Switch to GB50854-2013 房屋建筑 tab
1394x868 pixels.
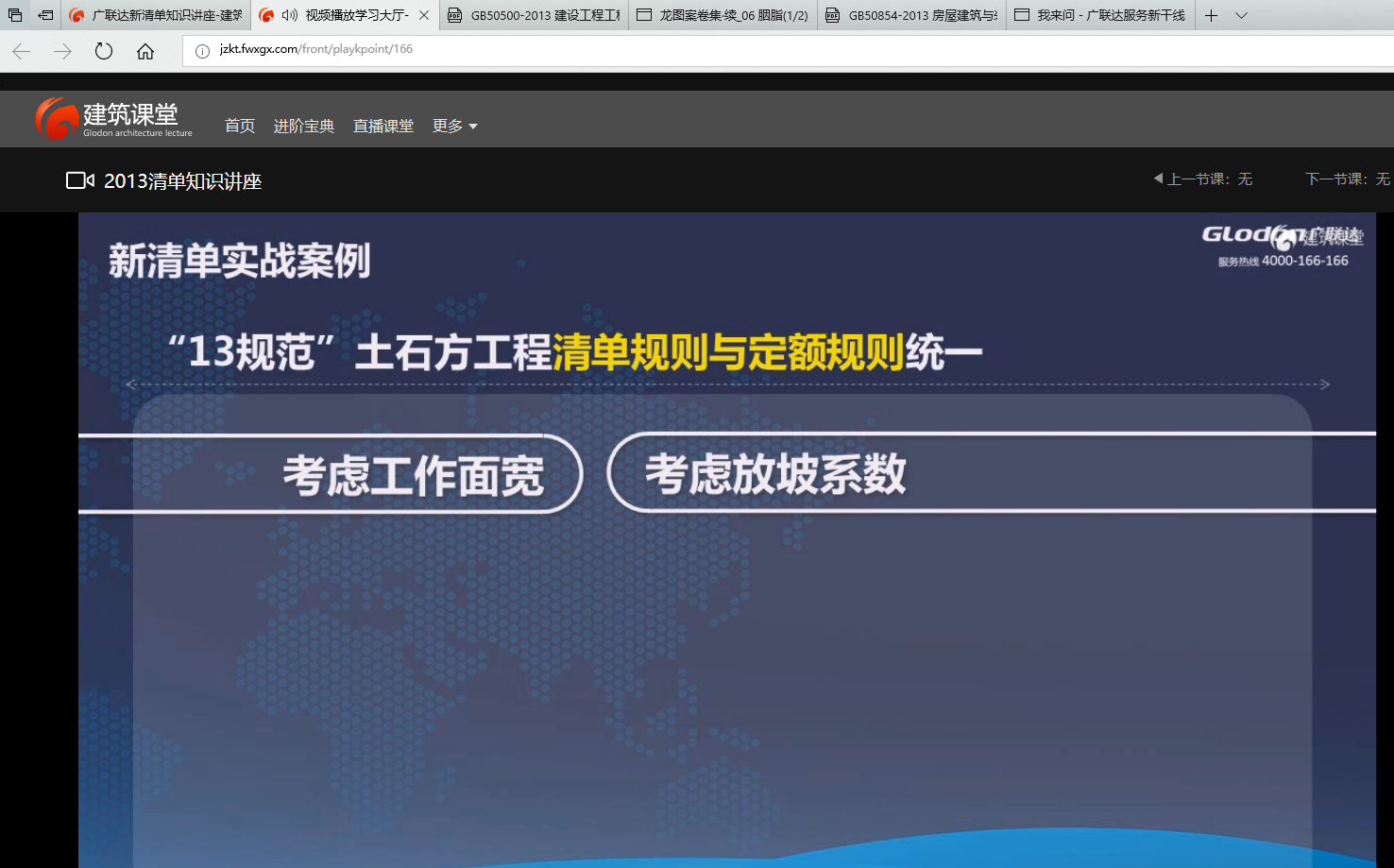point(911,15)
